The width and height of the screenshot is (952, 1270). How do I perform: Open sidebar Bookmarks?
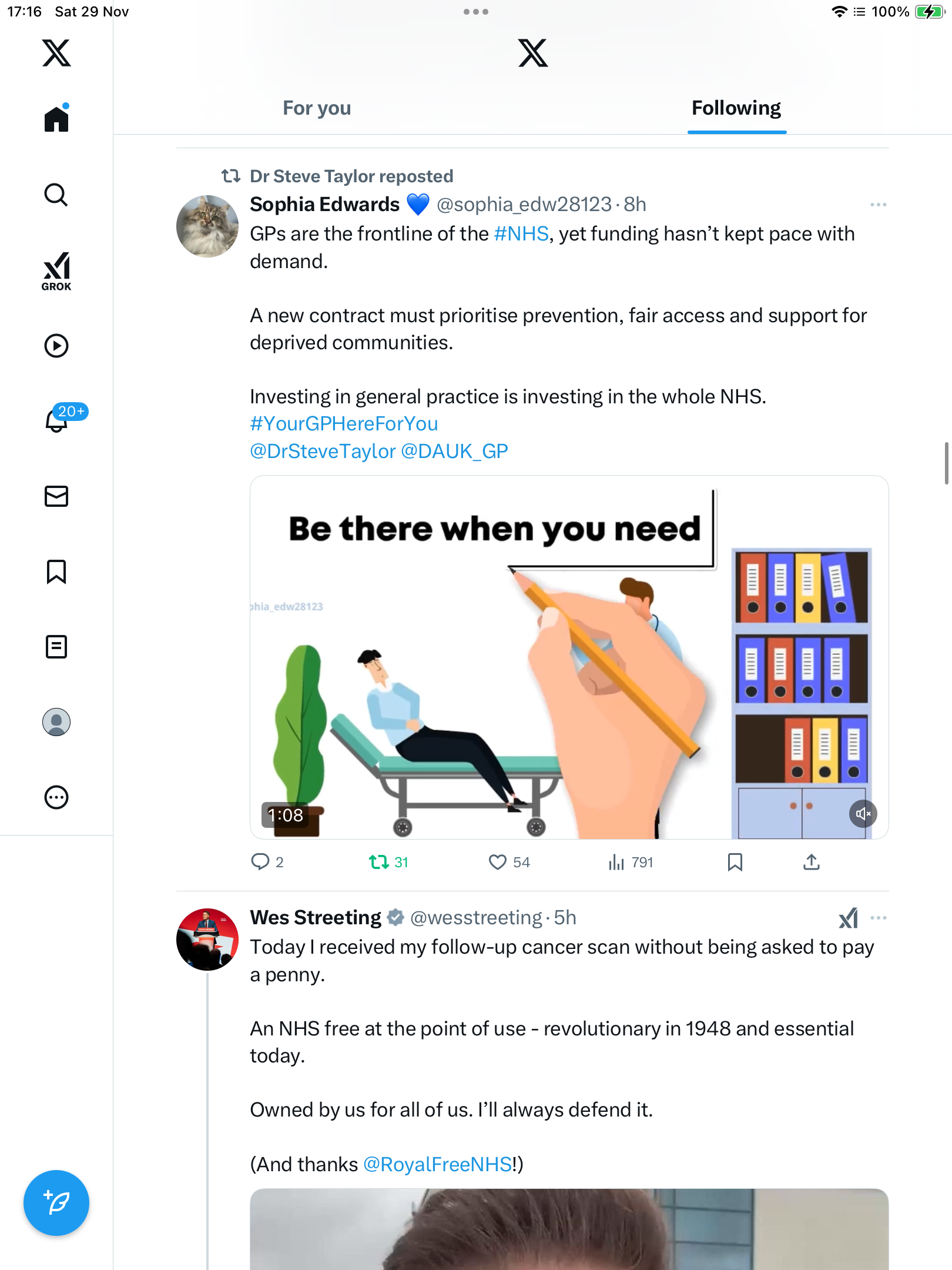[56, 571]
